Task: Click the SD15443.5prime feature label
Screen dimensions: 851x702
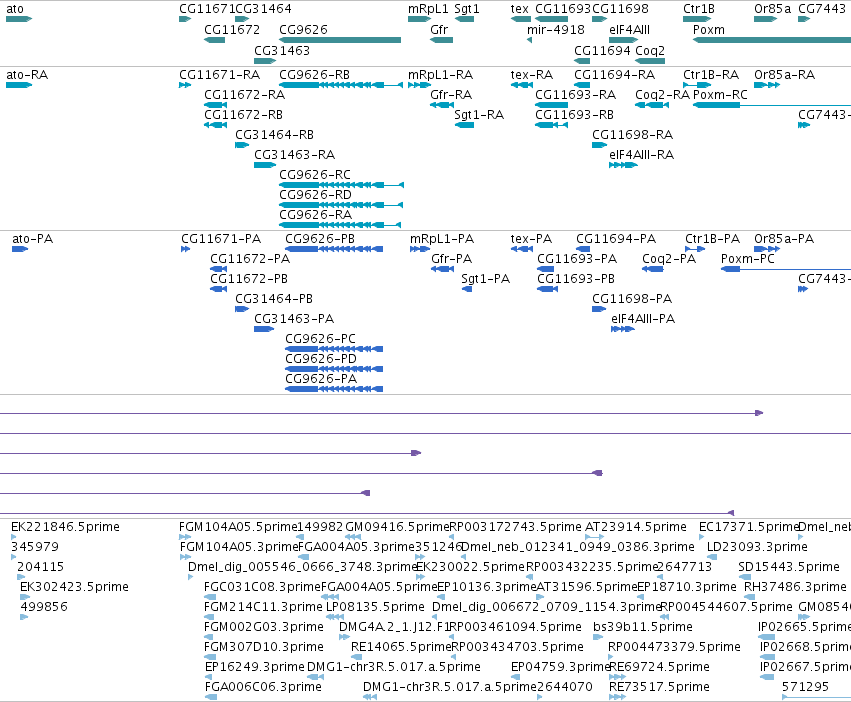Action: tap(789, 566)
